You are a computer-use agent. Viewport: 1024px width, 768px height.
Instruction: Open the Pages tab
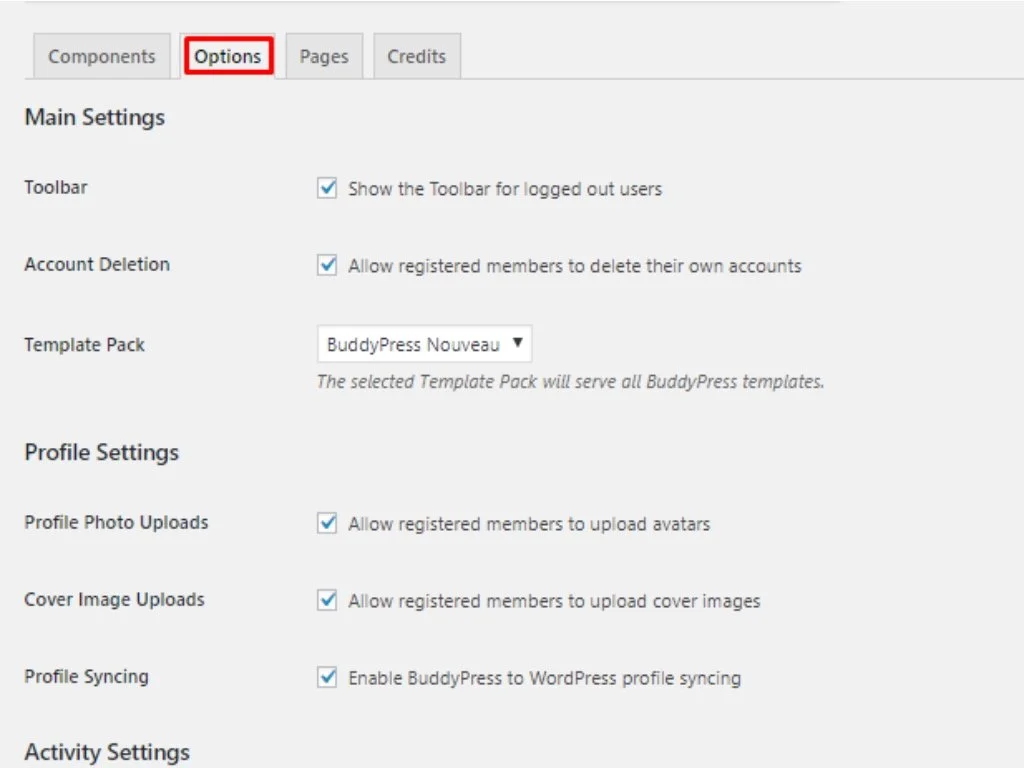click(324, 57)
